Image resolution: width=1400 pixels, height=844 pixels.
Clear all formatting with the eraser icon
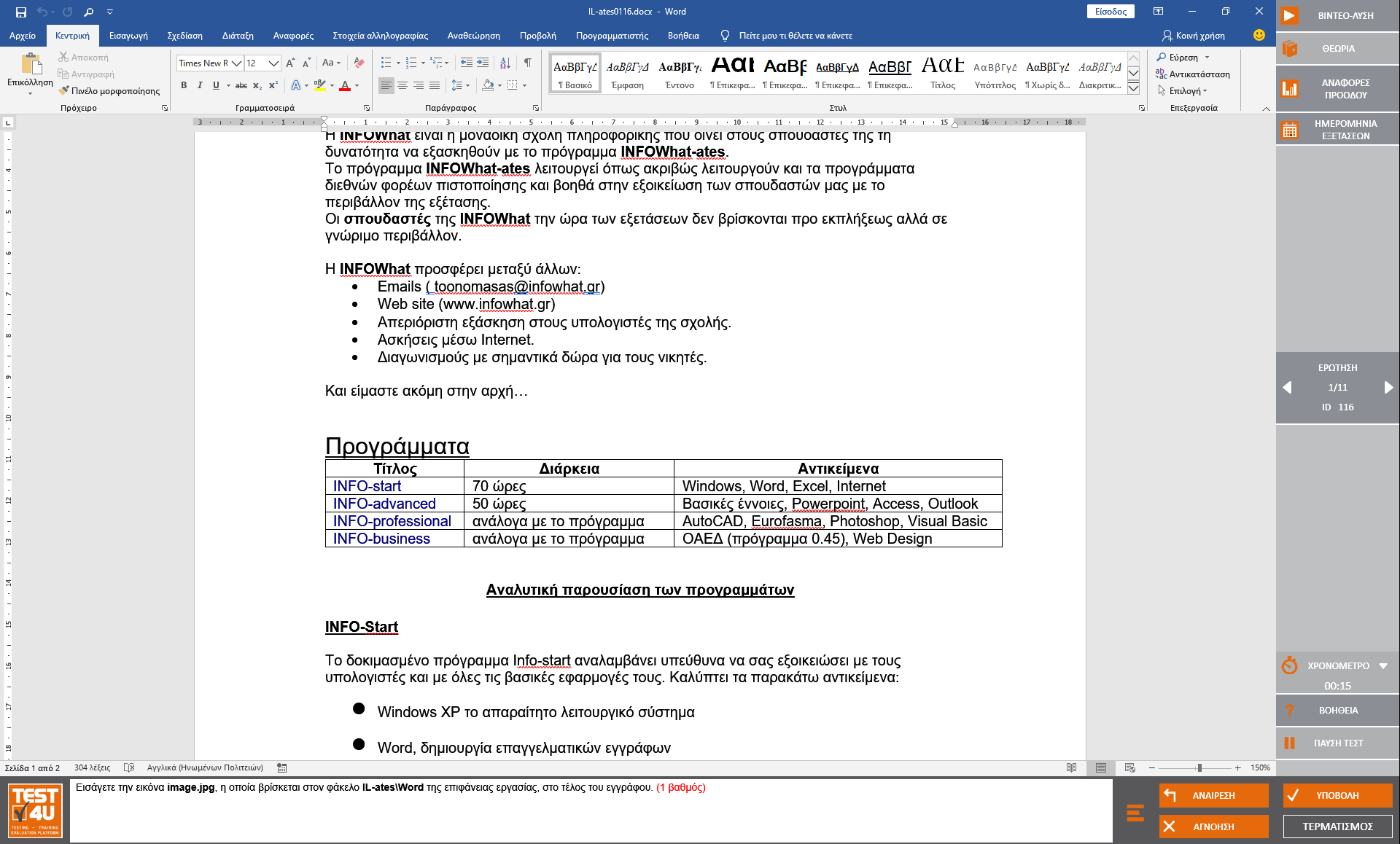(358, 63)
